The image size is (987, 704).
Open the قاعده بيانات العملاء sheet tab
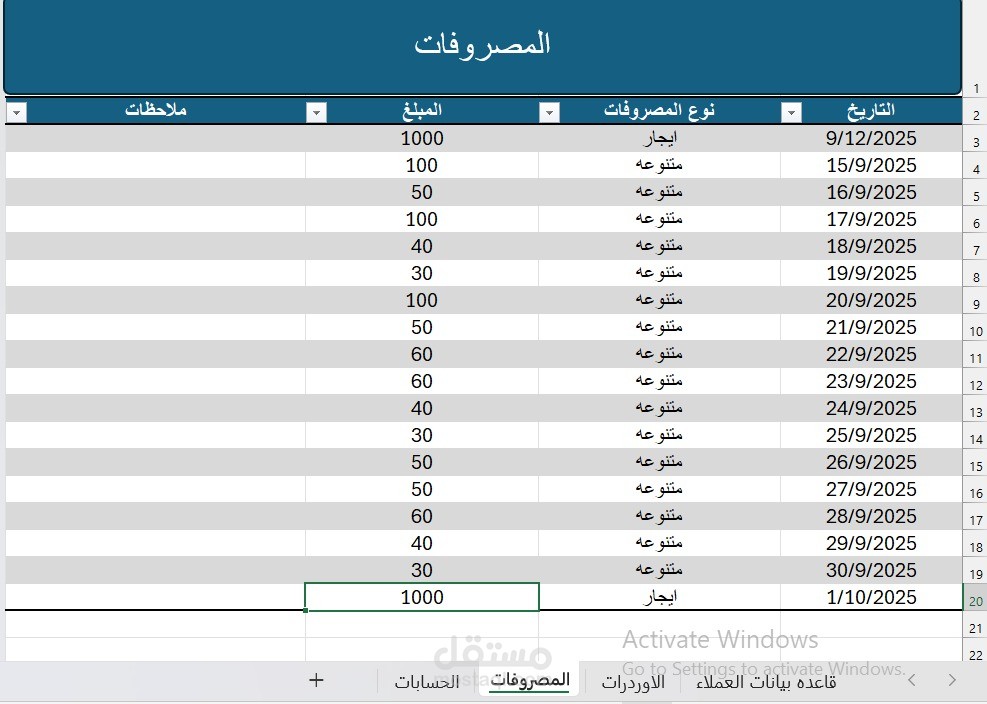[x=766, y=681]
